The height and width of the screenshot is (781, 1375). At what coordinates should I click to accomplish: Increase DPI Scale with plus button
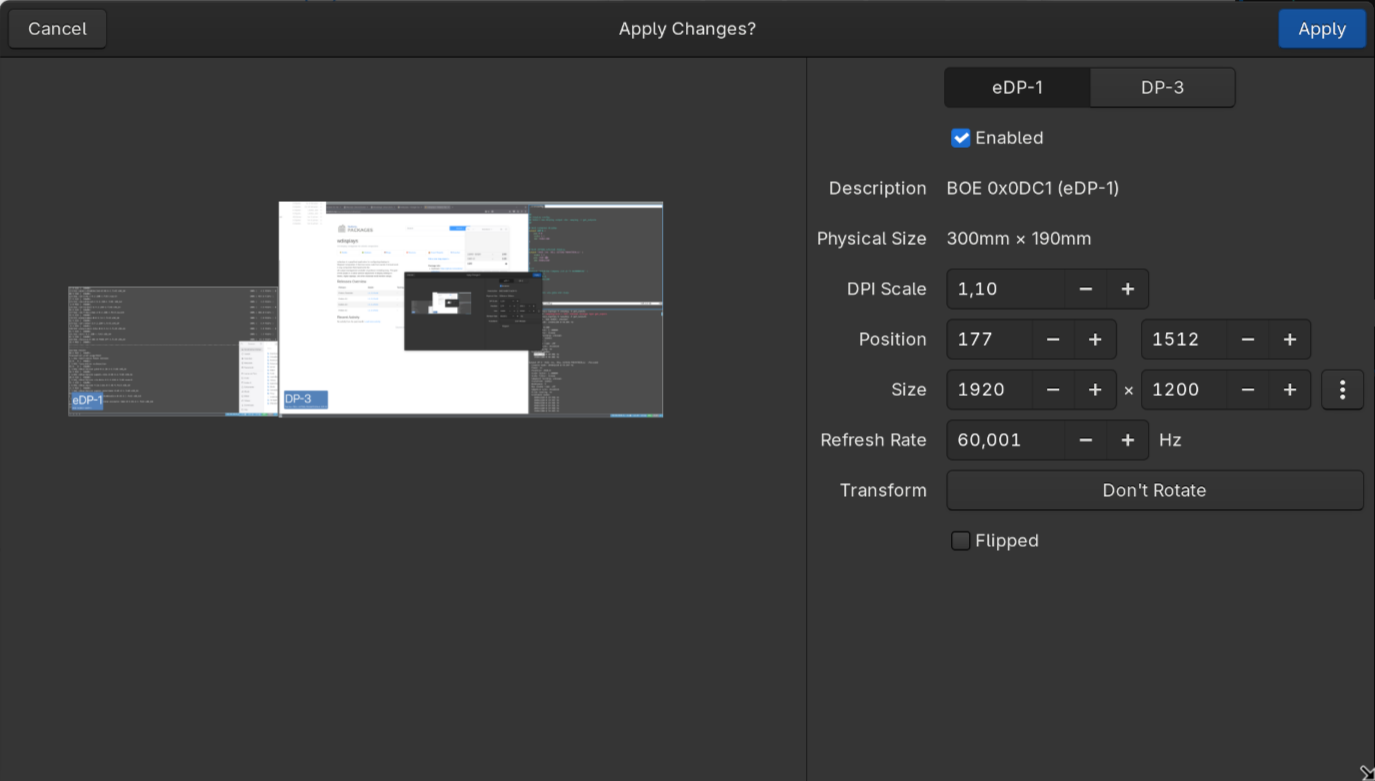[x=1127, y=289]
